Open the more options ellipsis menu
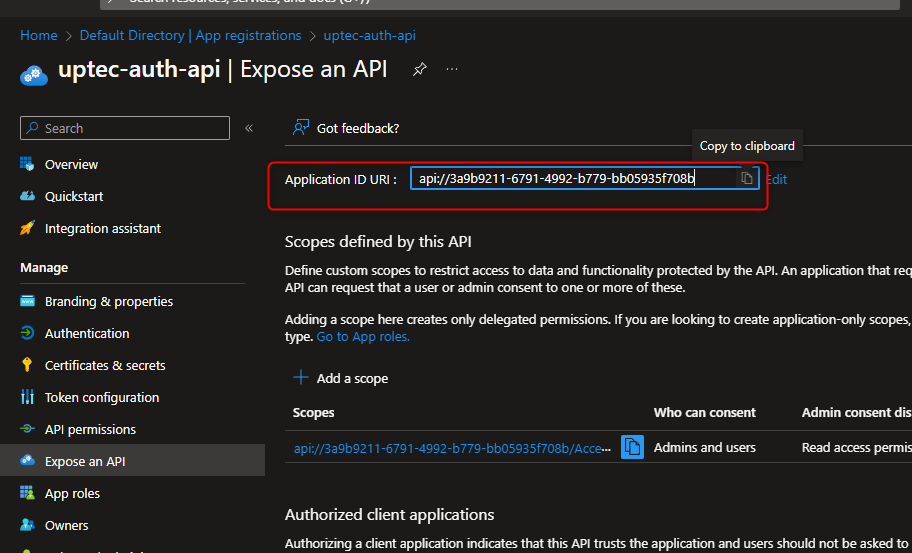Viewport: 912px width, 553px height. point(452,70)
